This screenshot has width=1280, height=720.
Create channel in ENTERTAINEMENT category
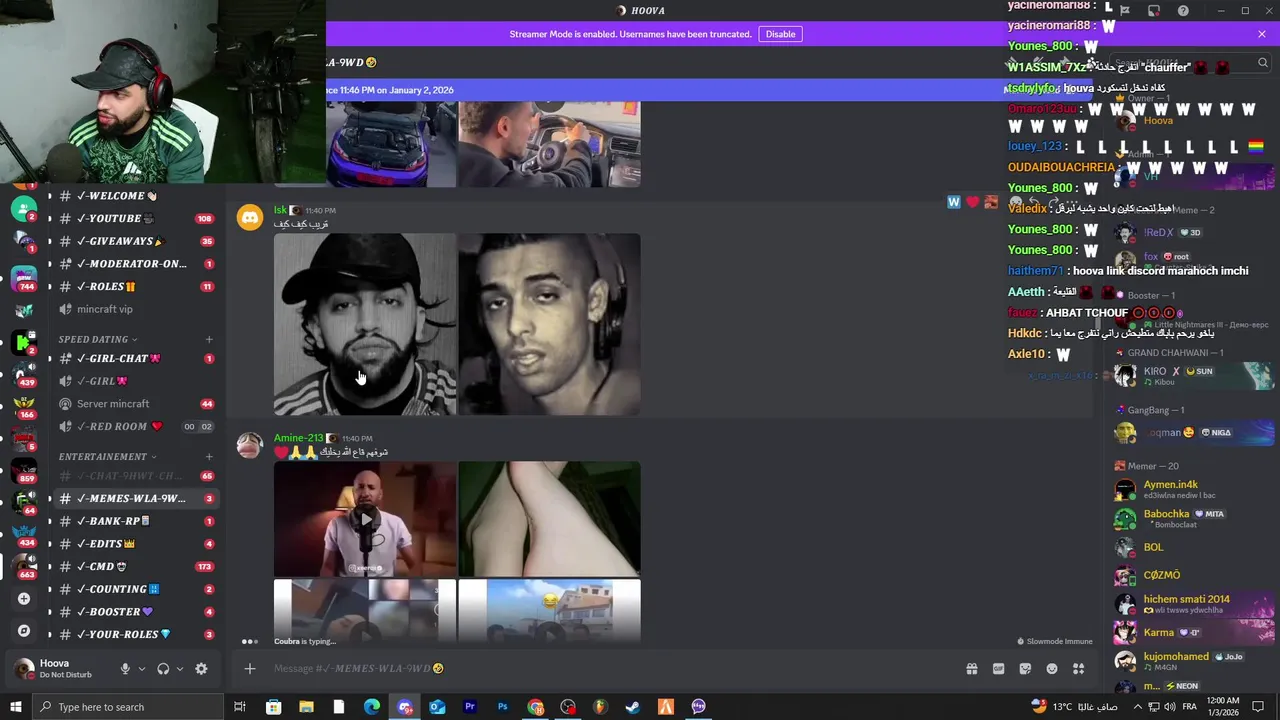[209, 457]
